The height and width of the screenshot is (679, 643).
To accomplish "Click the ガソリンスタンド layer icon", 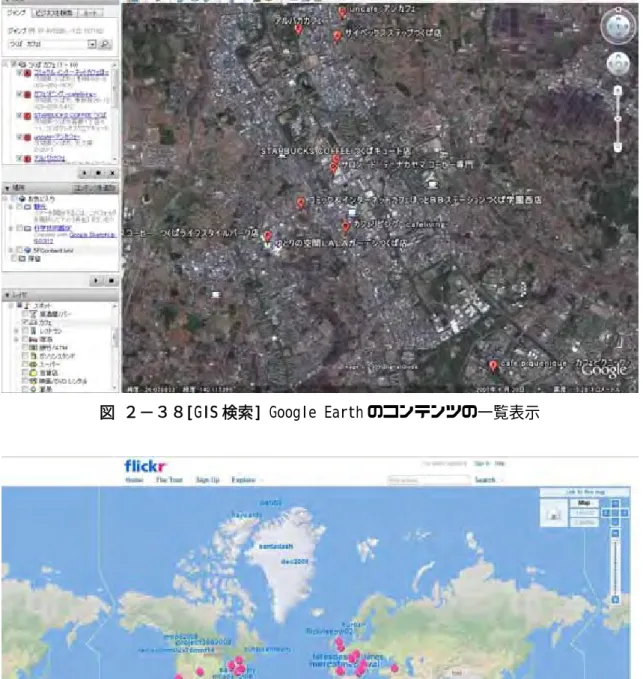I will (33, 356).
